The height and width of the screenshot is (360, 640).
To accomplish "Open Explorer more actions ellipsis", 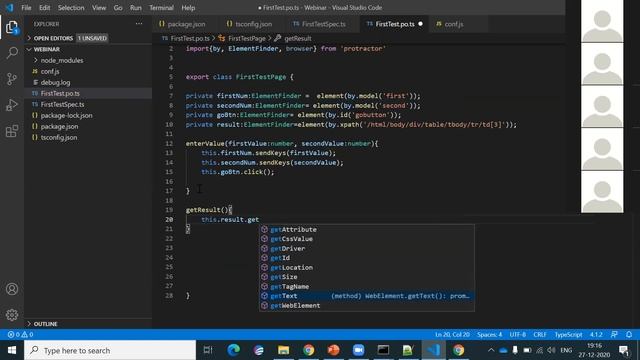I will point(139,24).
